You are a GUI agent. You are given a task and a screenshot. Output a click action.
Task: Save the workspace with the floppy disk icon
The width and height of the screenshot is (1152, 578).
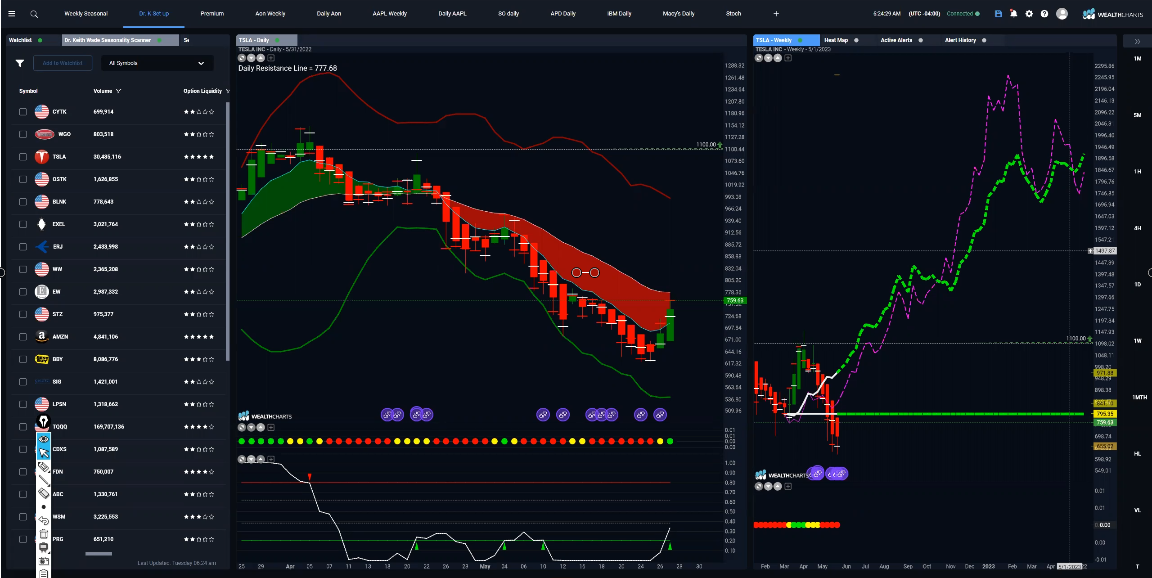tap(998, 14)
